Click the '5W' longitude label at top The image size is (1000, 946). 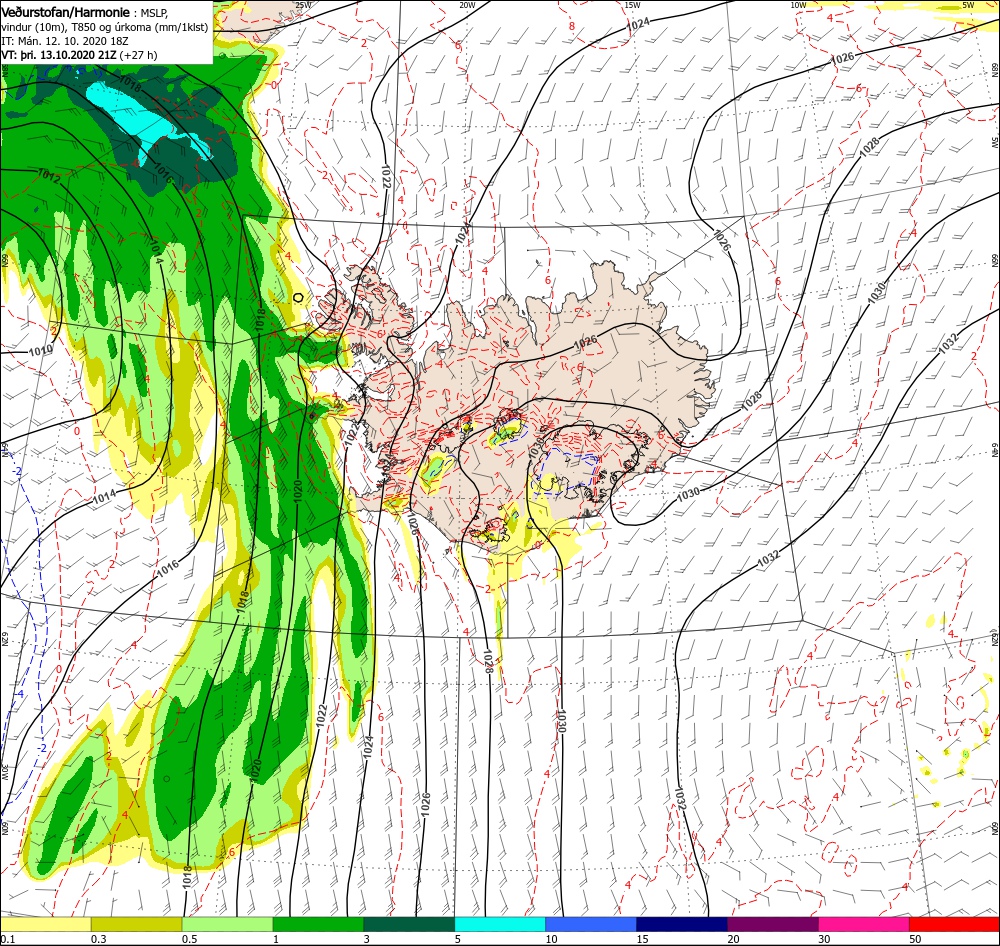968,5
